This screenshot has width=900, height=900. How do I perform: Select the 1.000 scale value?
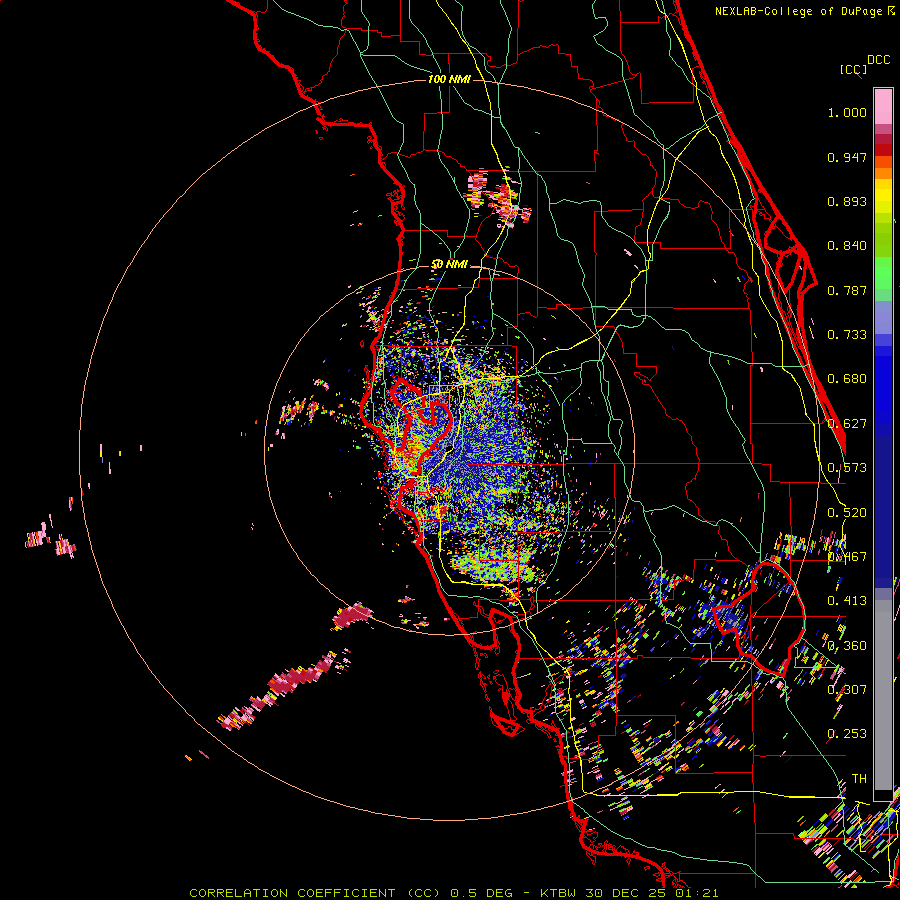(847, 112)
